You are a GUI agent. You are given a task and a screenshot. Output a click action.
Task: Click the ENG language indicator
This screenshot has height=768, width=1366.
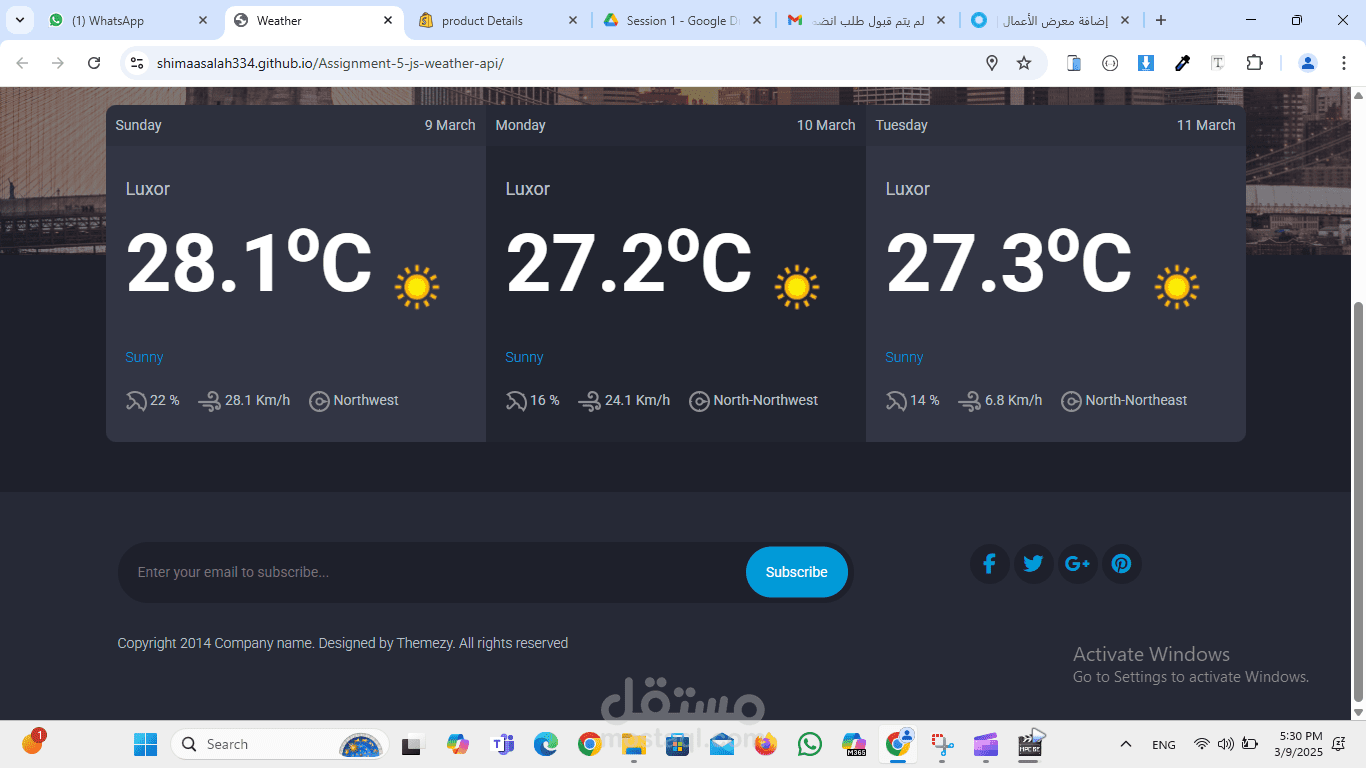click(x=1163, y=745)
